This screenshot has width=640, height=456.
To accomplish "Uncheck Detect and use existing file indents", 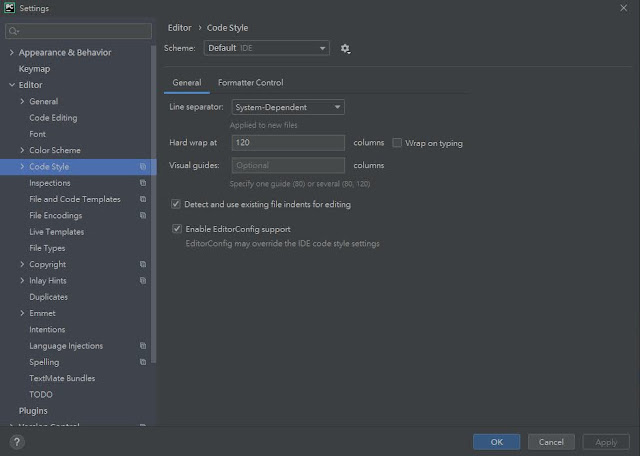I will (x=176, y=204).
